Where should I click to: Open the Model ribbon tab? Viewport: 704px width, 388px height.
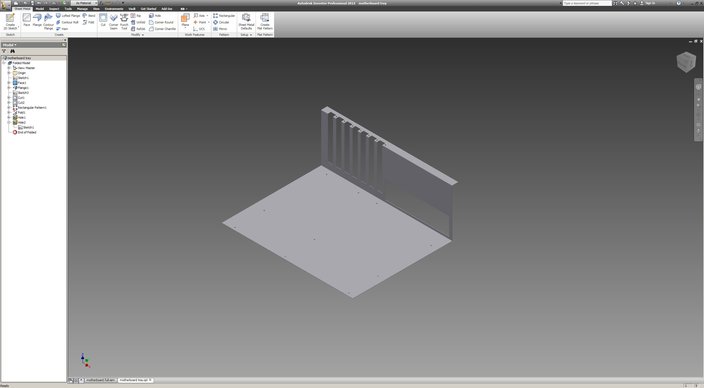point(40,9)
